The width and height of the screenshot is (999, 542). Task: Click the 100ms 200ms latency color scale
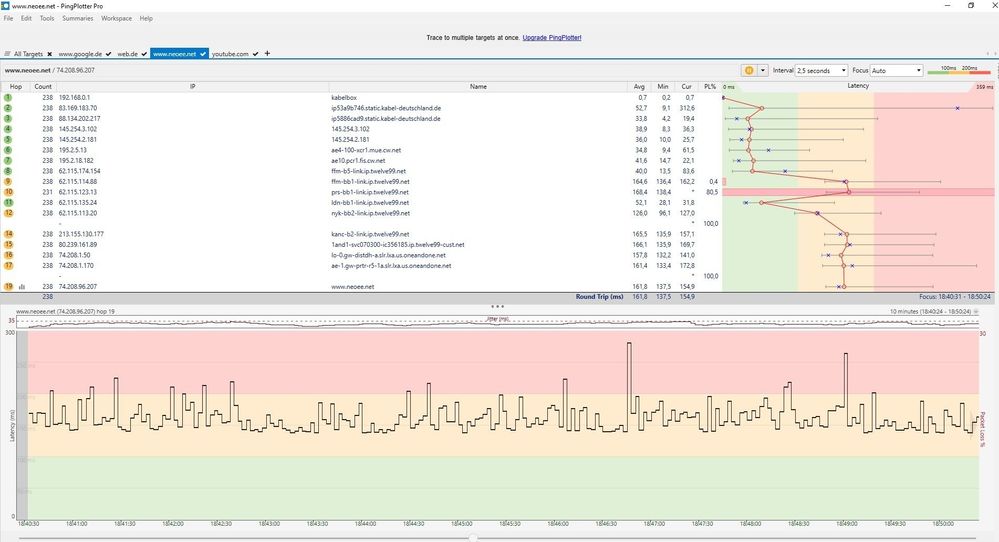959,69
